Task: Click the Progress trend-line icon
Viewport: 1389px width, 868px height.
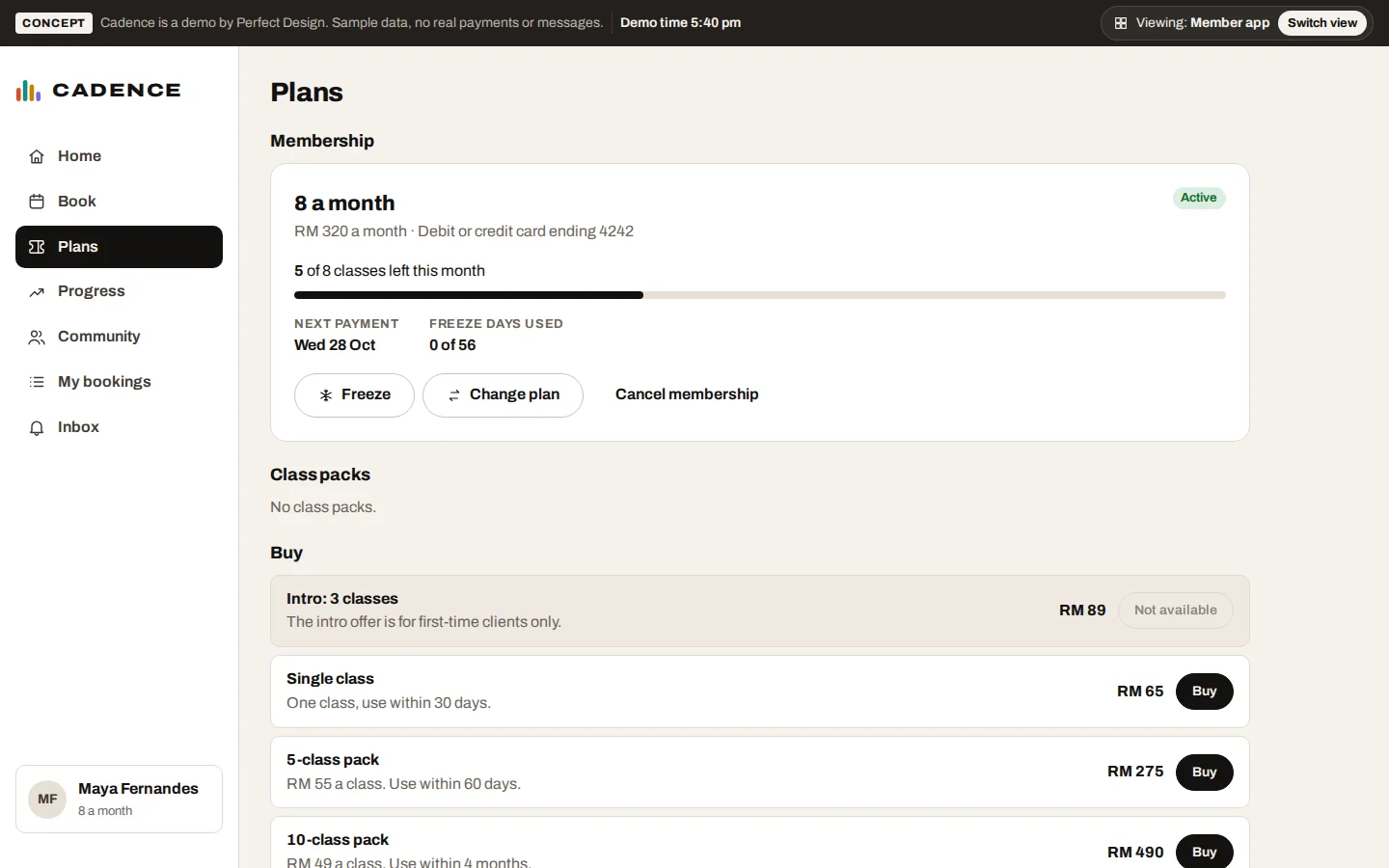Action: point(37,292)
